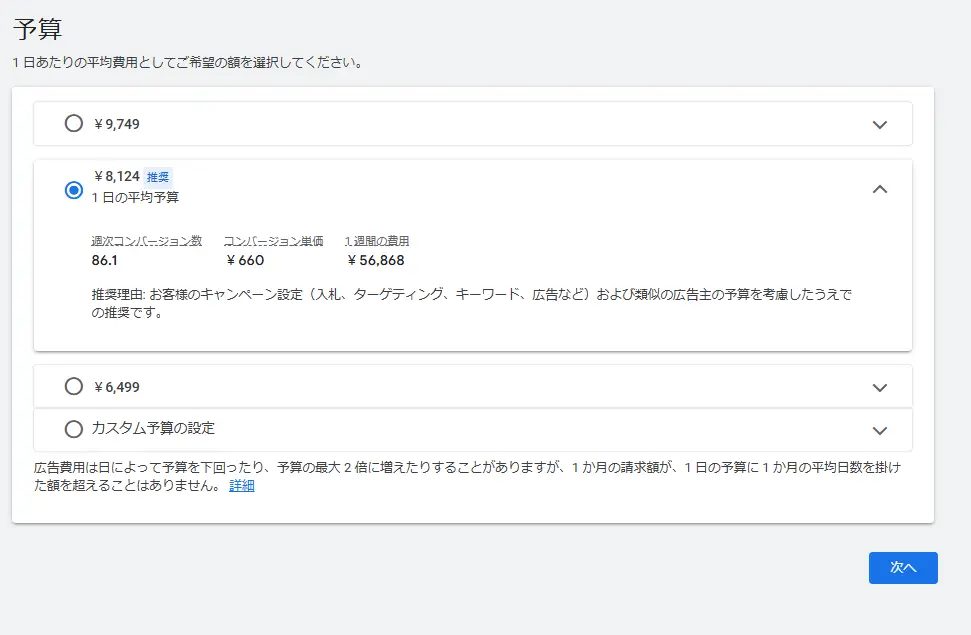Expand the ¥9,749 budget details
Image resolution: width=971 pixels, height=635 pixels.
(880, 123)
